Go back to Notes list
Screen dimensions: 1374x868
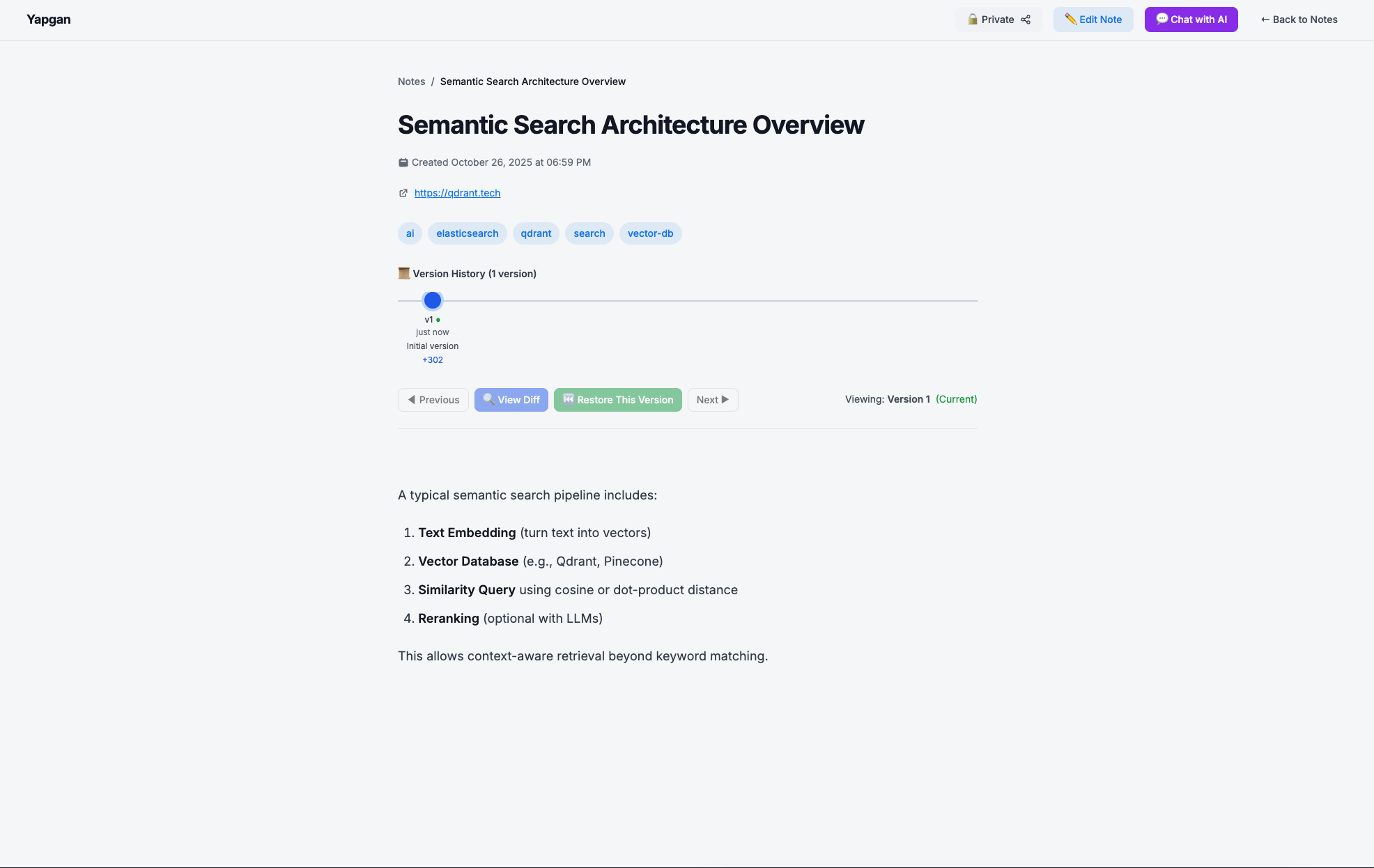pyautogui.click(x=1299, y=20)
